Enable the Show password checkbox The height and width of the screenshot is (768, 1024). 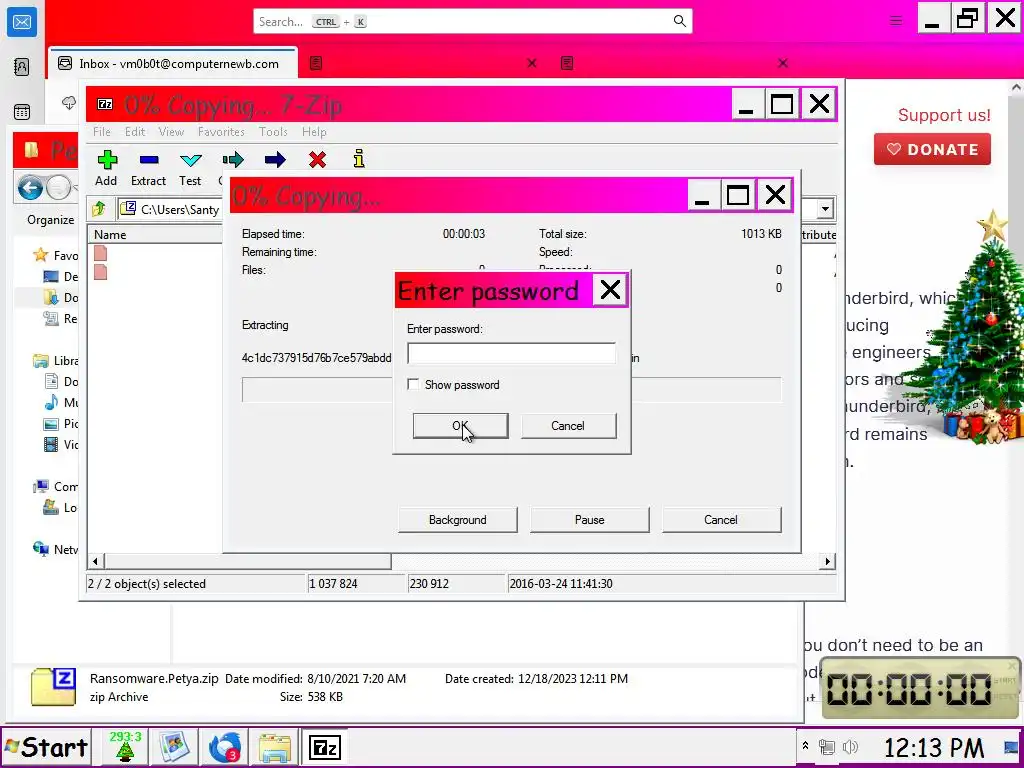click(413, 385)
